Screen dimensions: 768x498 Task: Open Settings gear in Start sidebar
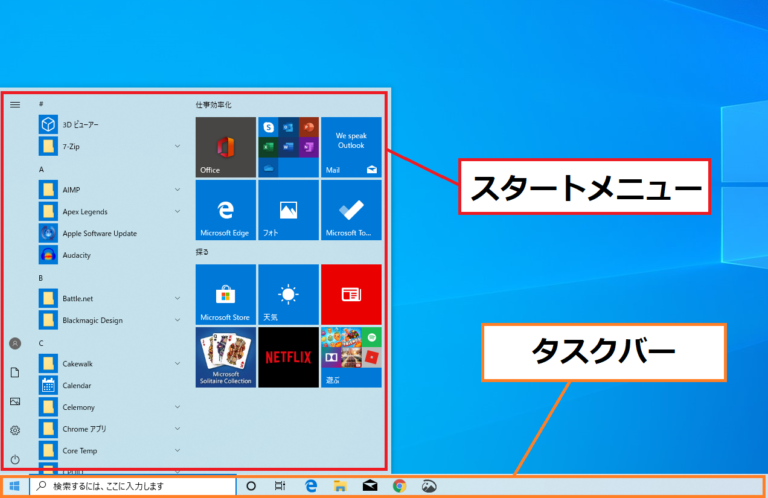15,430
